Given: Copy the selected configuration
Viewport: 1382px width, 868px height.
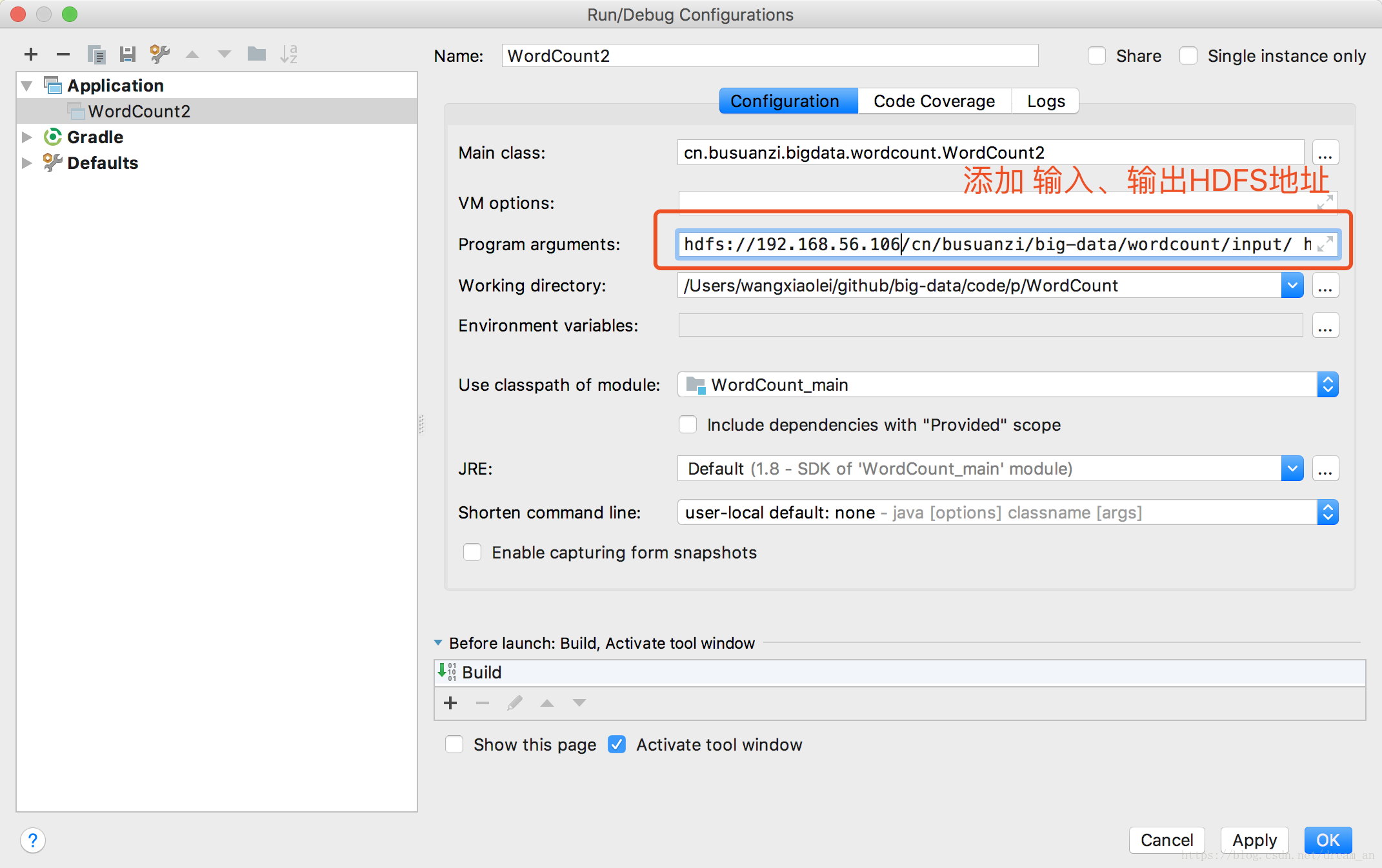Looking at the screenshot, I should [96, 55].
